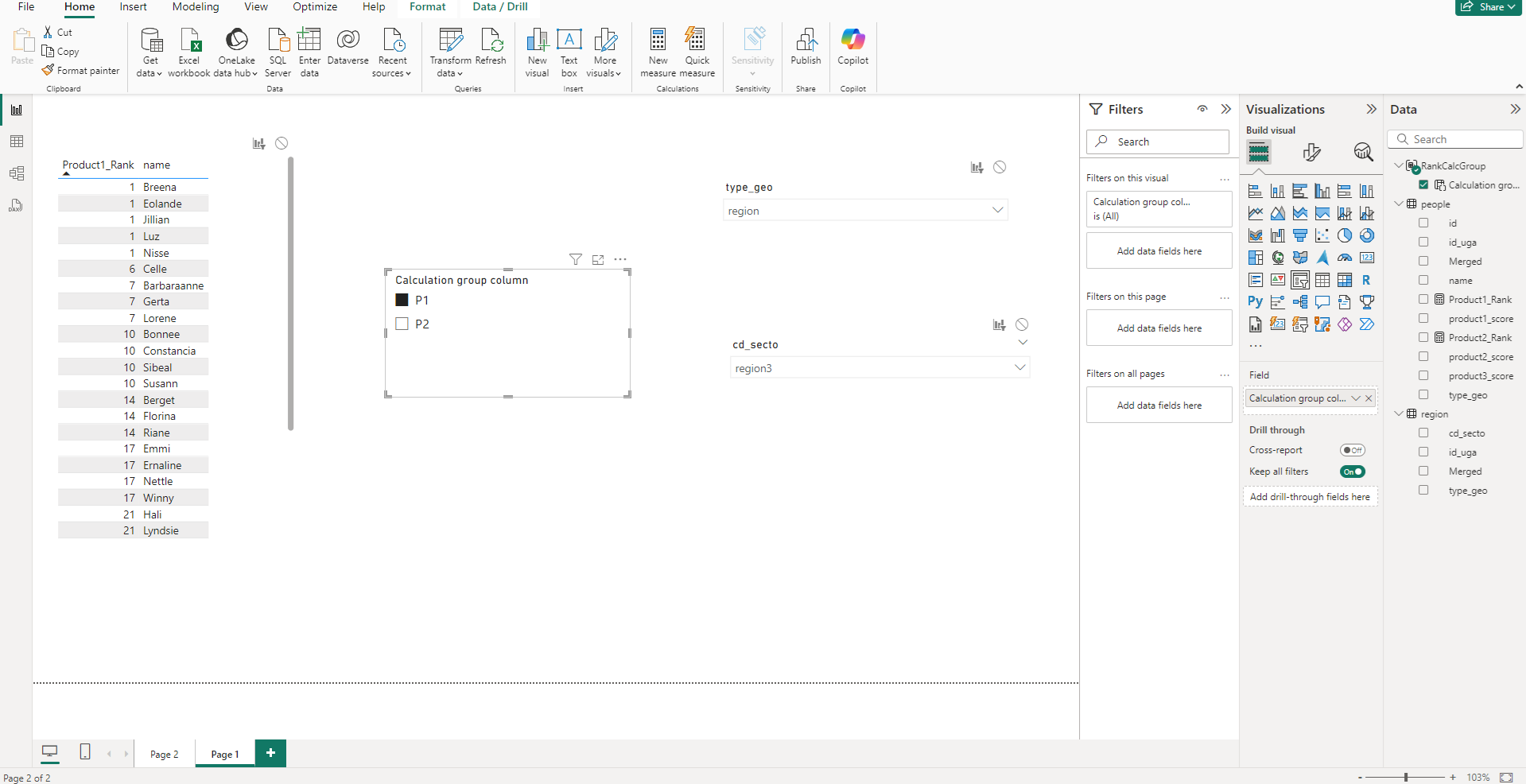1526x784 pixels.
Task: Open the Get data button
Action: point(149,52)
